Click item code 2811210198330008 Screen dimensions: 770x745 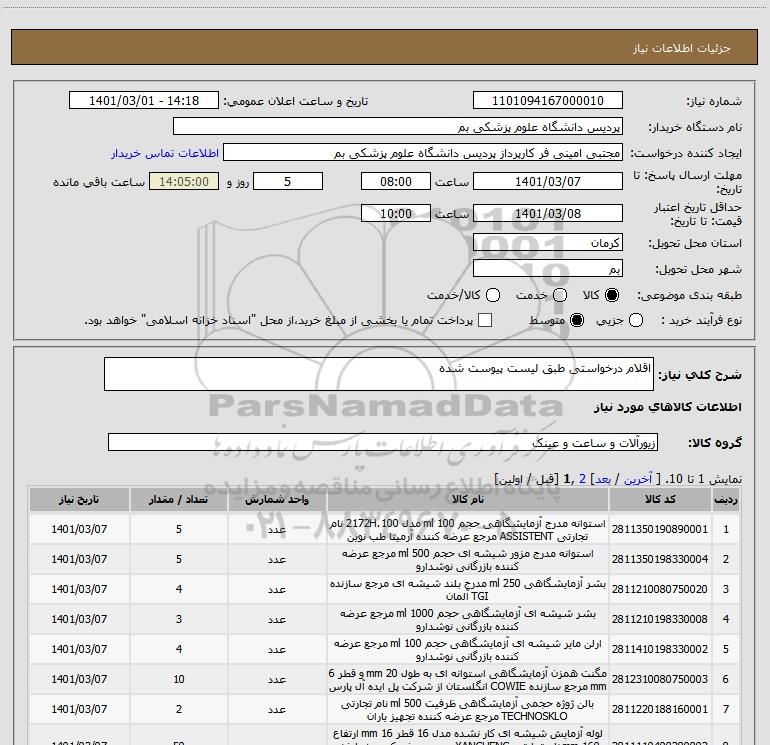660,619
